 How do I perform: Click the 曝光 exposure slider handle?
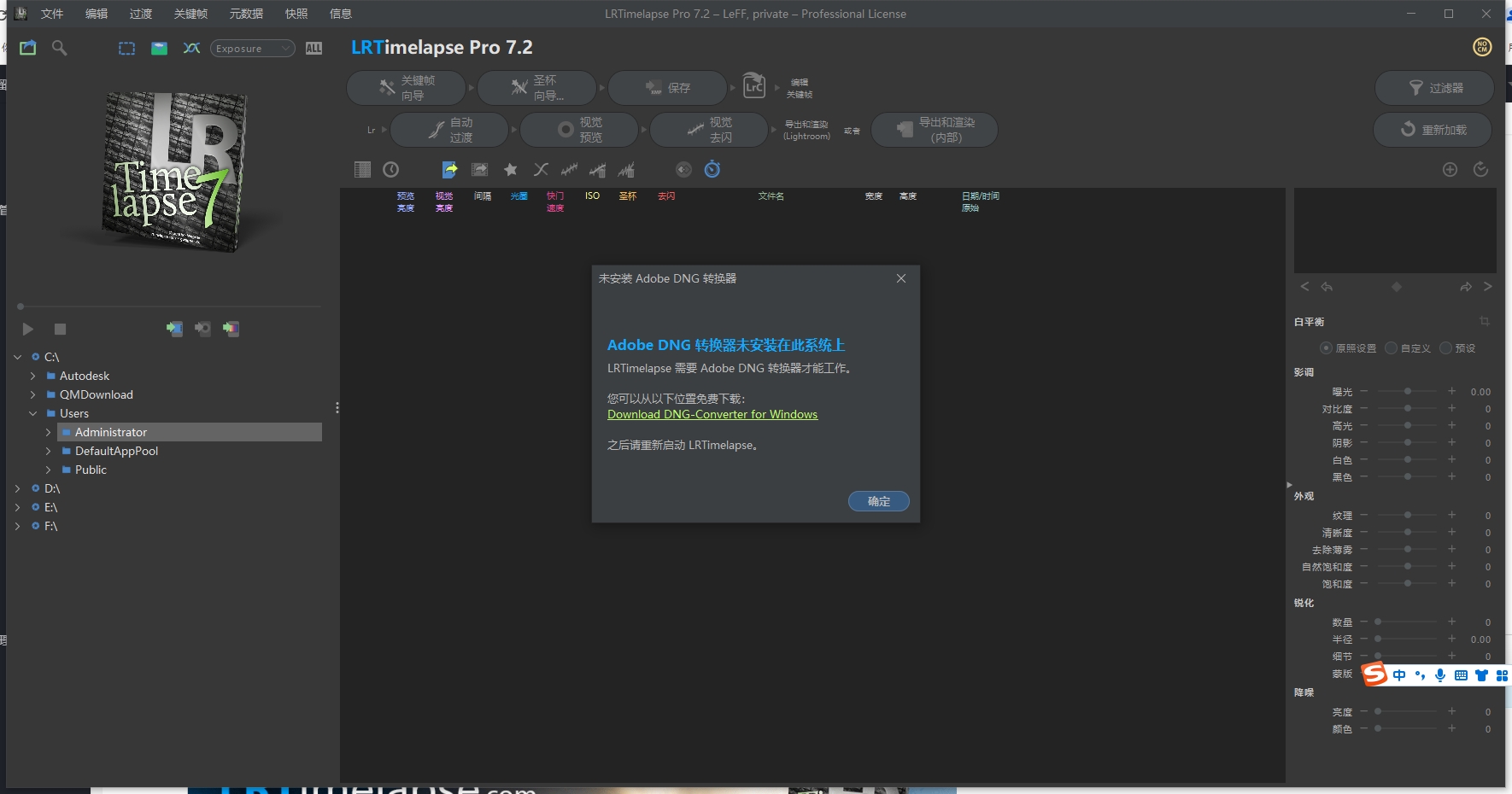pyautogui.click(x=1408, y=392)
